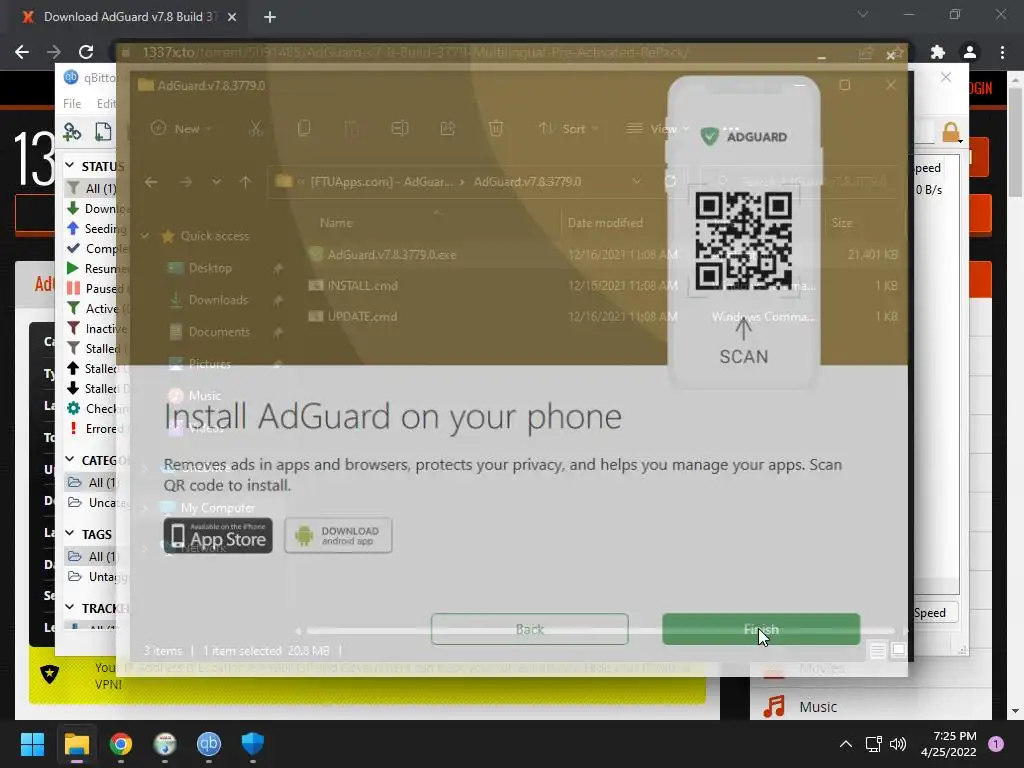Open Chrome three-dot menu
1024x768 pixels.
point(1002,52)
